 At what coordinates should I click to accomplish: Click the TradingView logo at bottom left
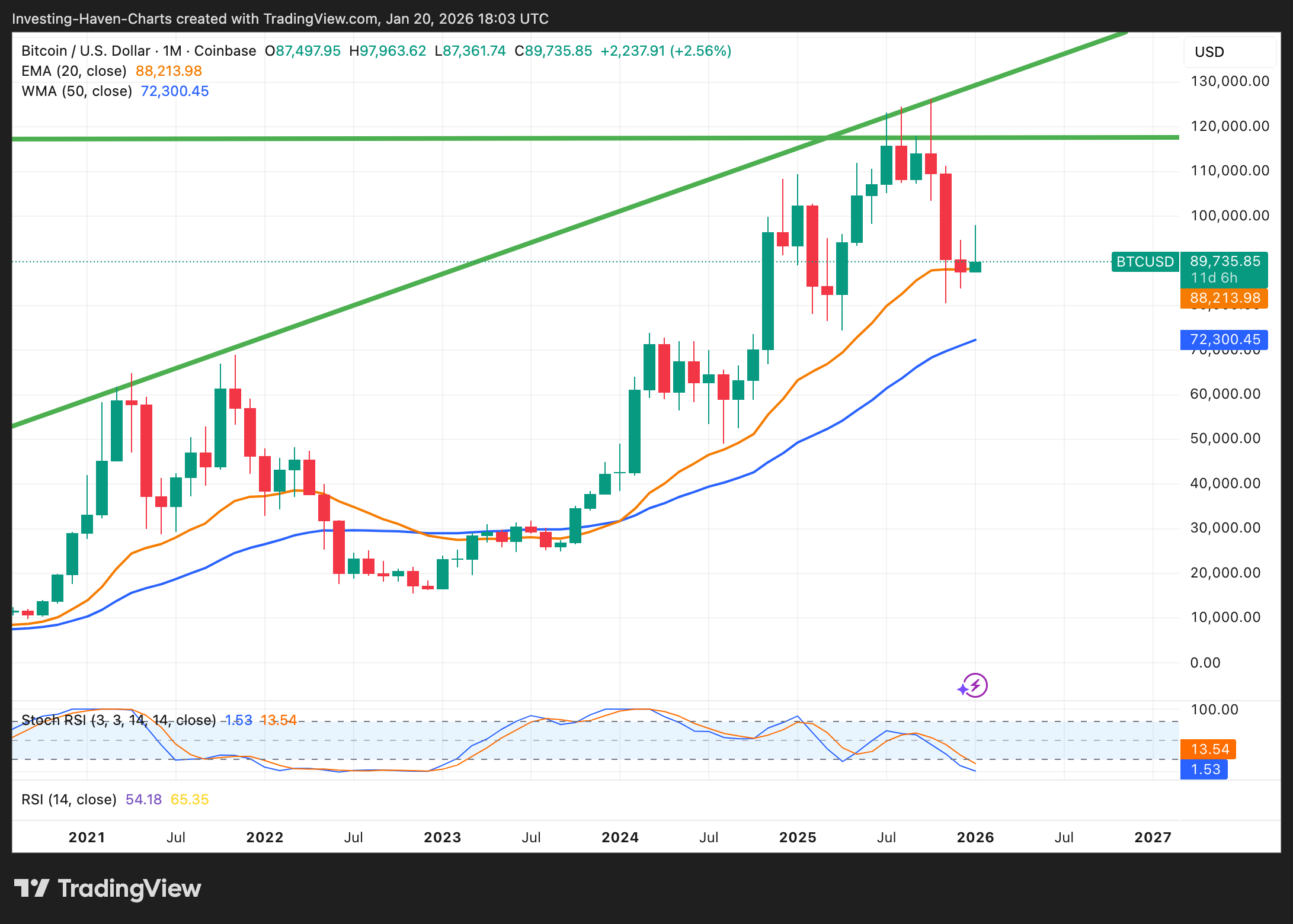tap(107, 888)
